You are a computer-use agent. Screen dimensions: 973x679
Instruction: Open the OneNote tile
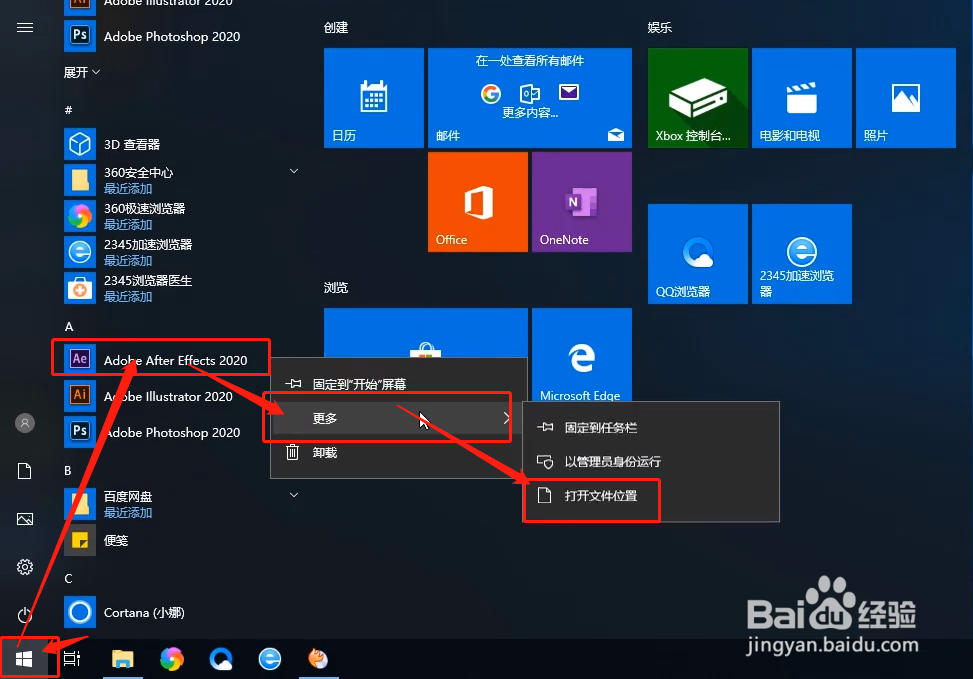tap(581, 202)
